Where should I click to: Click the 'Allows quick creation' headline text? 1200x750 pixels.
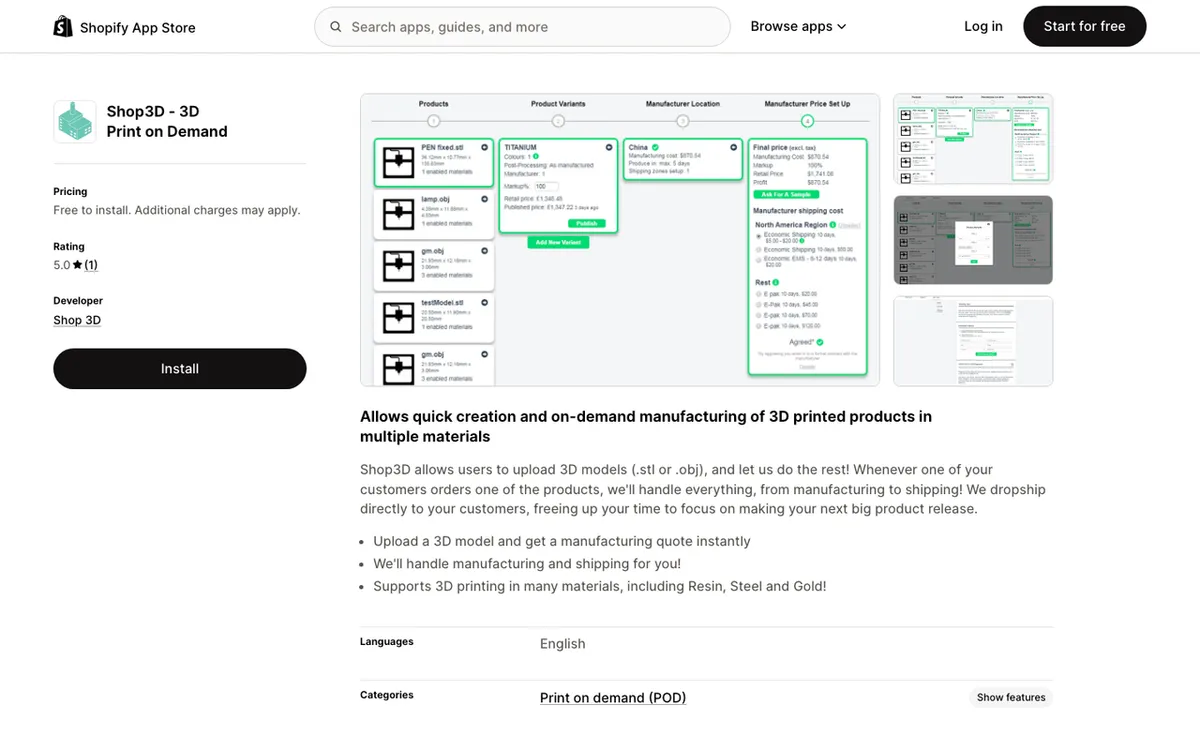(x=646, y=427)
